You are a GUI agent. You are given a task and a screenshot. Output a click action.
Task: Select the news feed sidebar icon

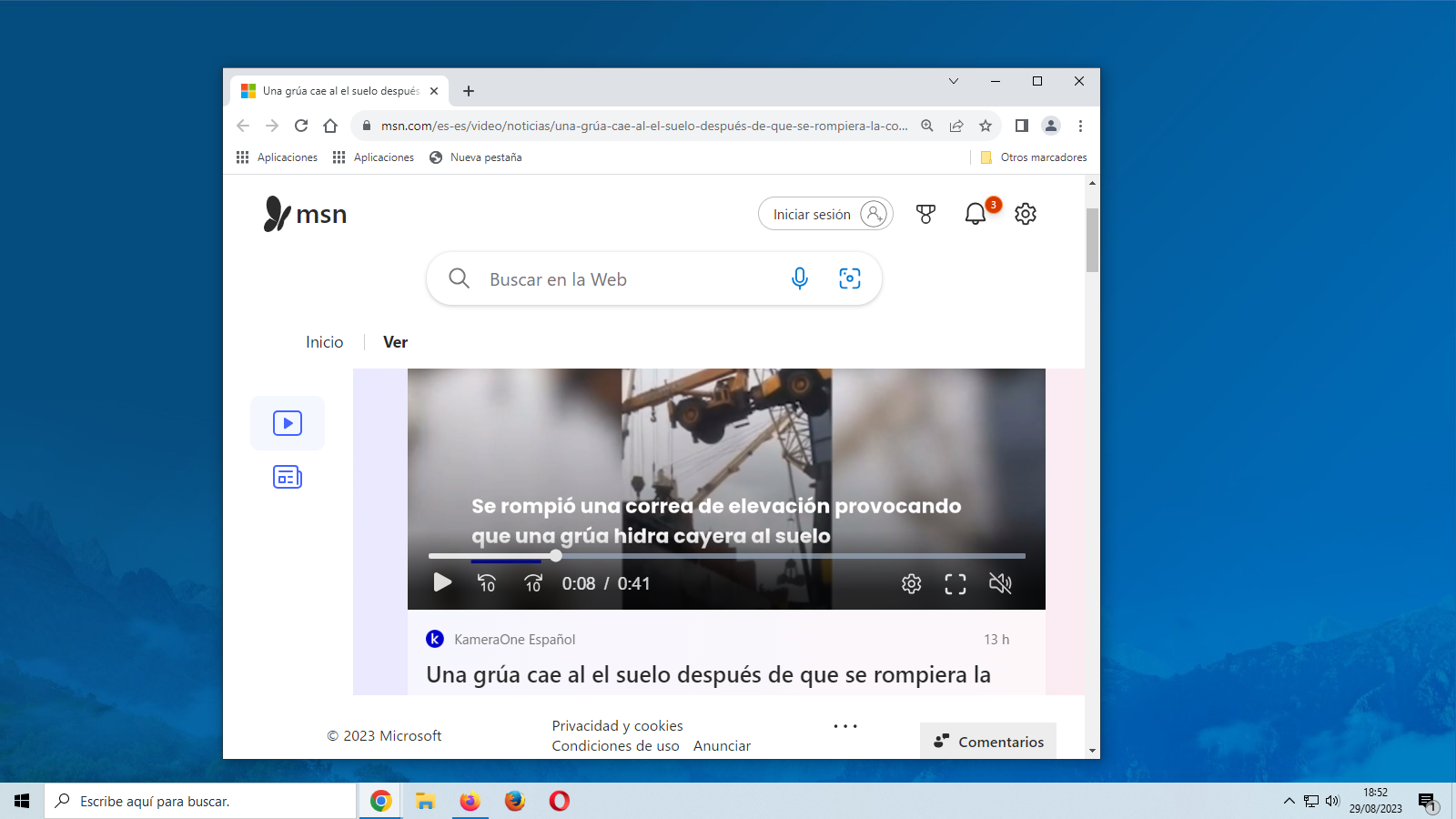pos(288,477)
